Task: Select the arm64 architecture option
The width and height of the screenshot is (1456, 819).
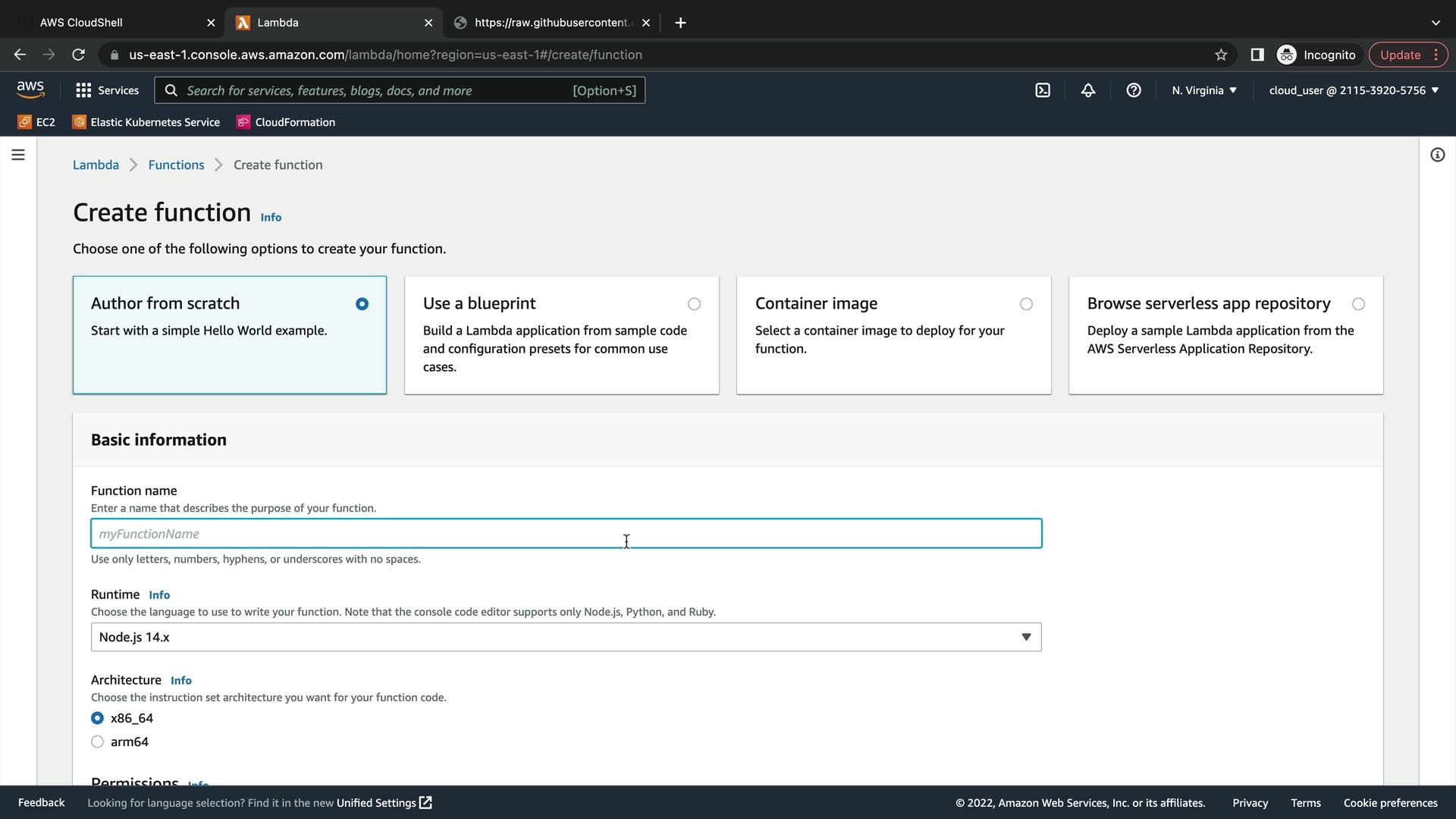Action: click(x=98, y=742)
